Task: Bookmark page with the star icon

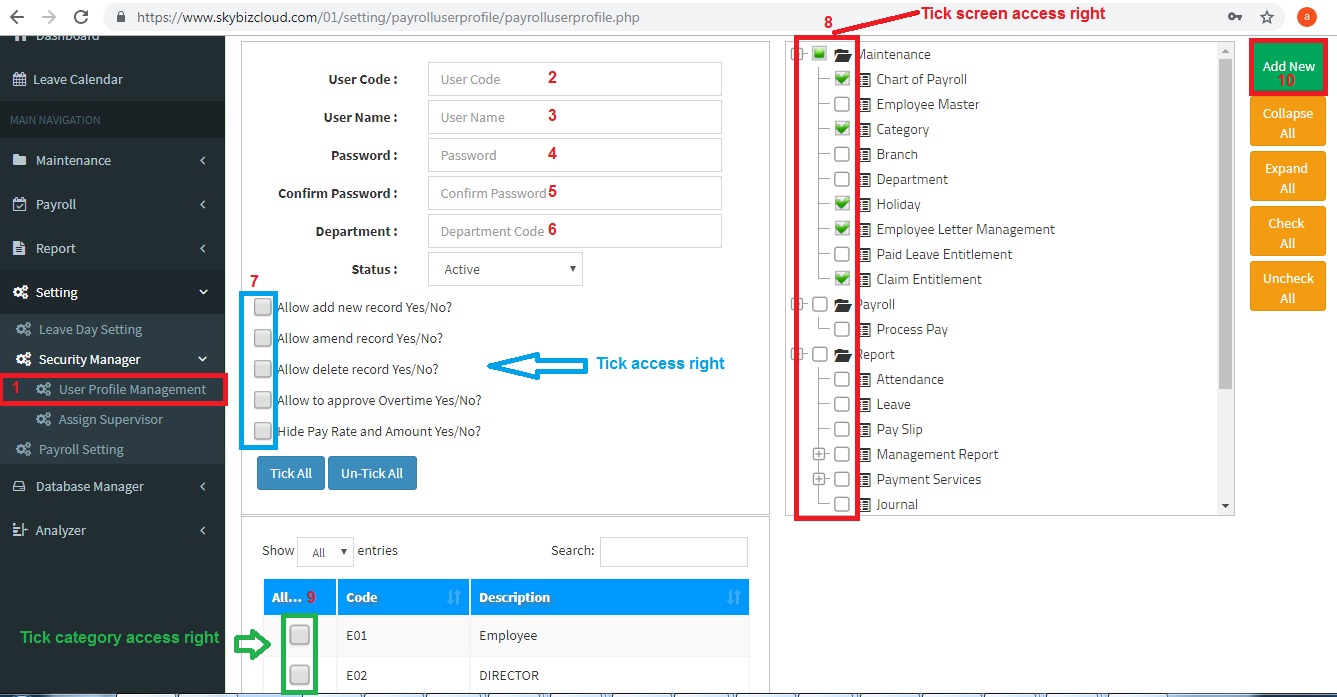Action: point(1267,17)
